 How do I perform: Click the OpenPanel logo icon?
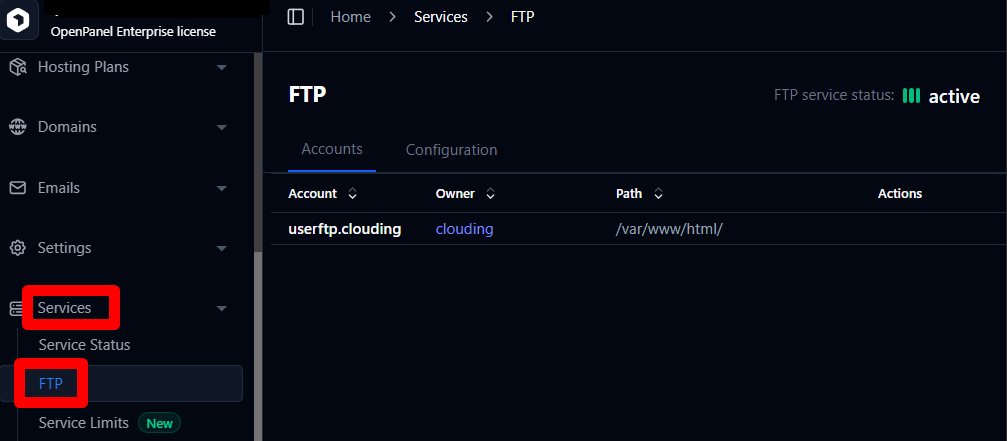click(20, 20)
